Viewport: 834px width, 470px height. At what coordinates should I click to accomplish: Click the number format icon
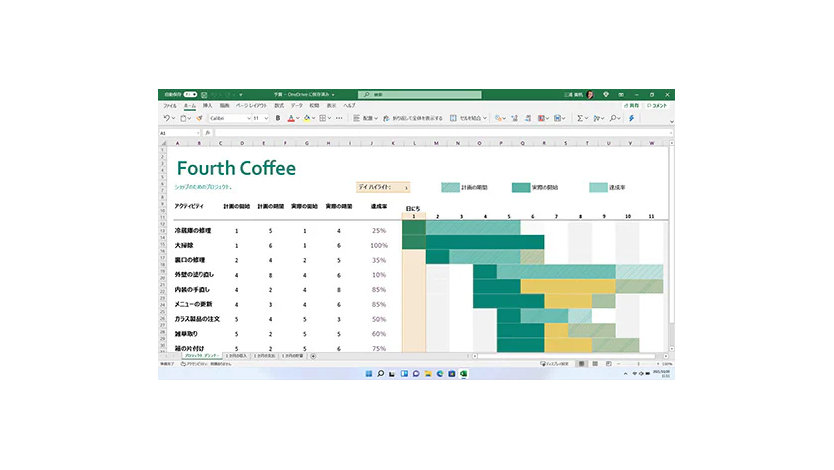[x=498, y=118]
